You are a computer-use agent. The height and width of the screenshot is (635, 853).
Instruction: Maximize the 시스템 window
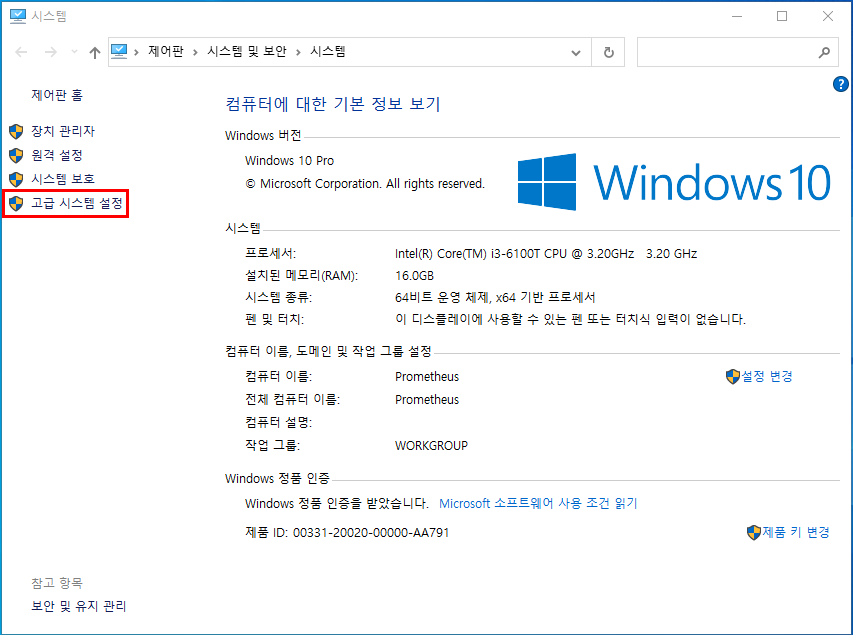[x=782, y=16]
